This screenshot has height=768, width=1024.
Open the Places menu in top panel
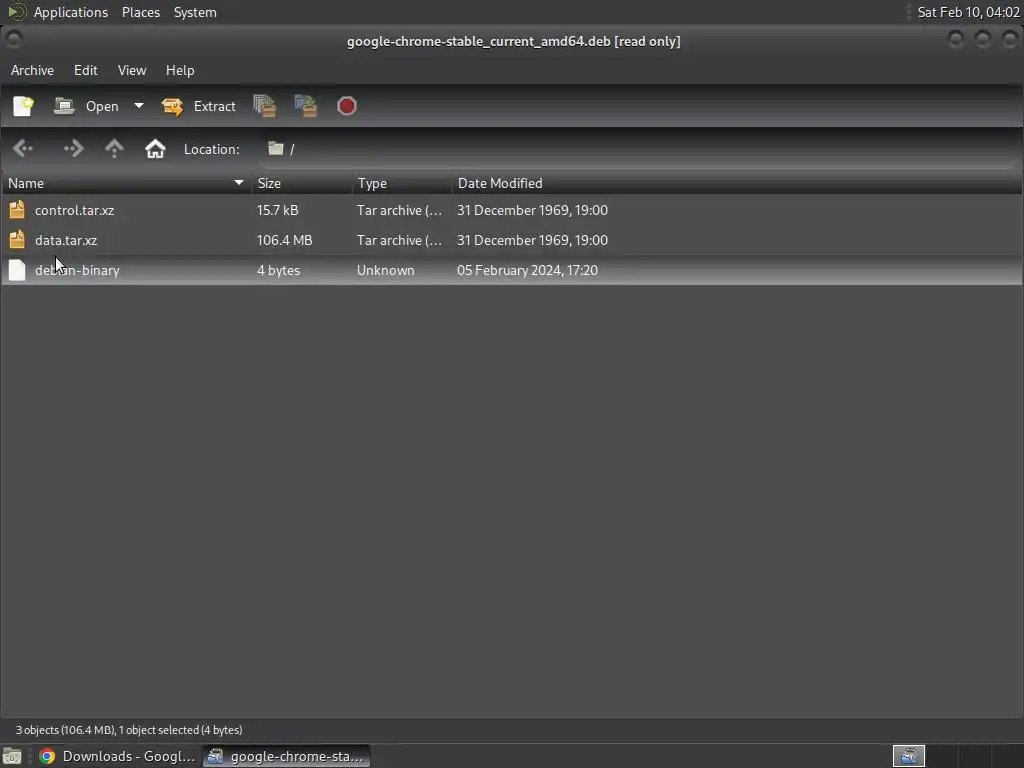140,12
